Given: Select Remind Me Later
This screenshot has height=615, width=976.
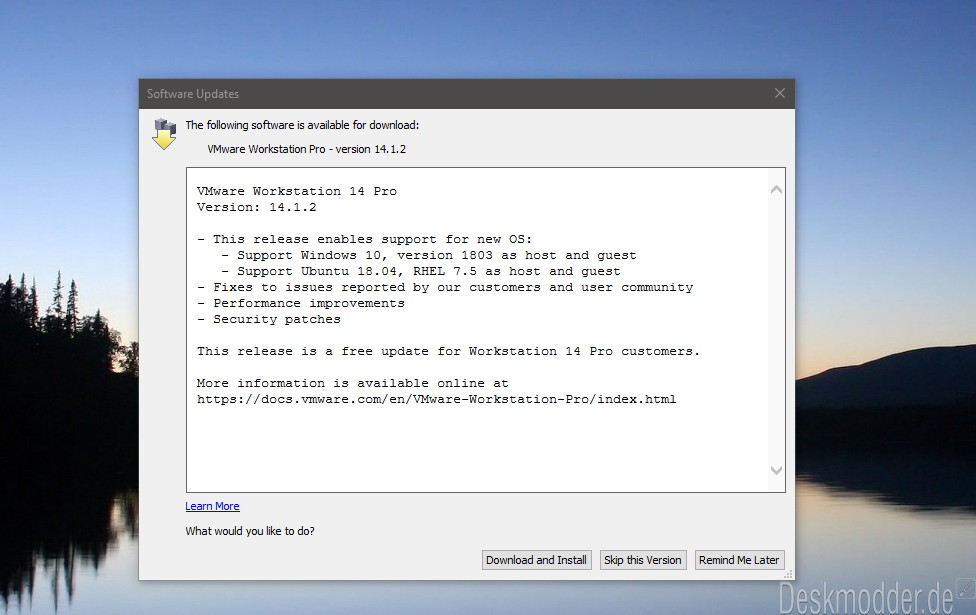Looking at the screenshot, I should [x=739, y=560].
